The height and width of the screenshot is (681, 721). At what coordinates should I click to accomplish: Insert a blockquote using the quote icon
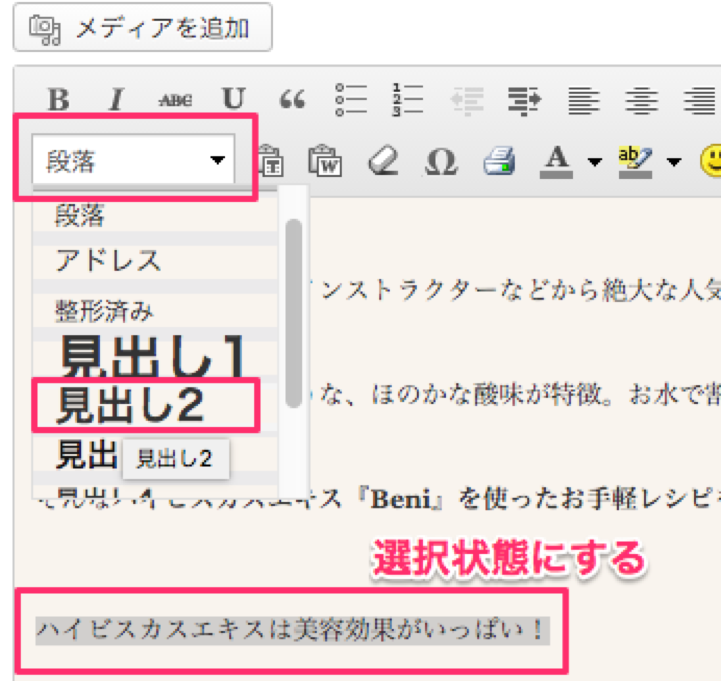pos(292,99)
